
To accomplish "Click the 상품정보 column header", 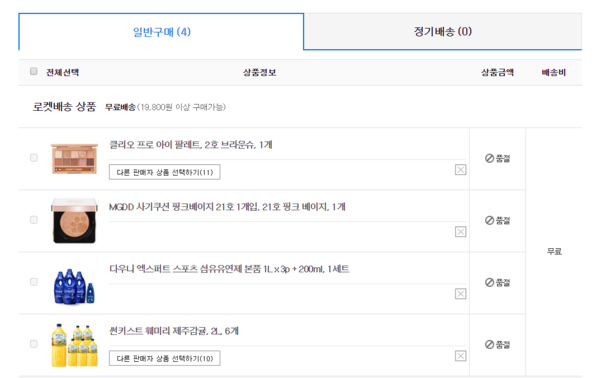I will click(x=259, y=72).
